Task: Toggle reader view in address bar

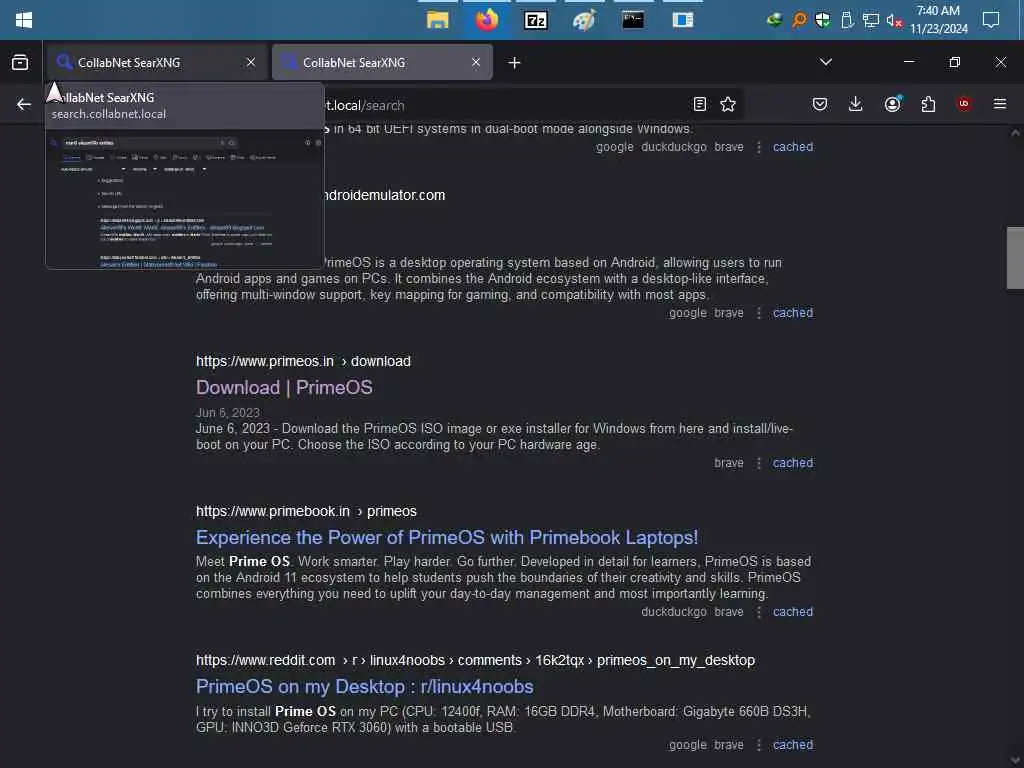Action: 699,104
